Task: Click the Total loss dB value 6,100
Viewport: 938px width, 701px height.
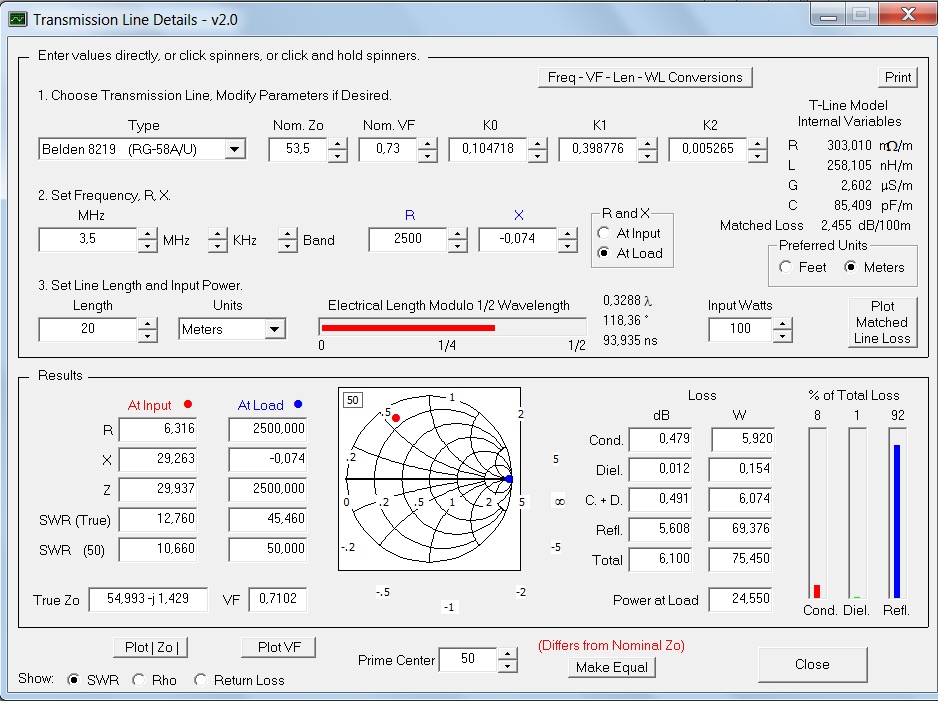Action: 660,559
